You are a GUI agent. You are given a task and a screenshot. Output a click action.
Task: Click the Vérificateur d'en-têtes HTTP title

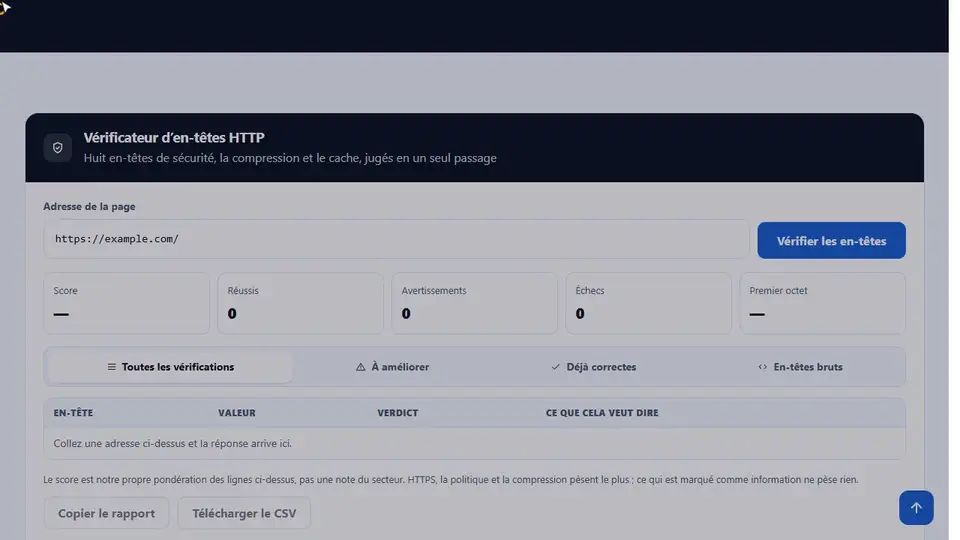click(174, 138)
